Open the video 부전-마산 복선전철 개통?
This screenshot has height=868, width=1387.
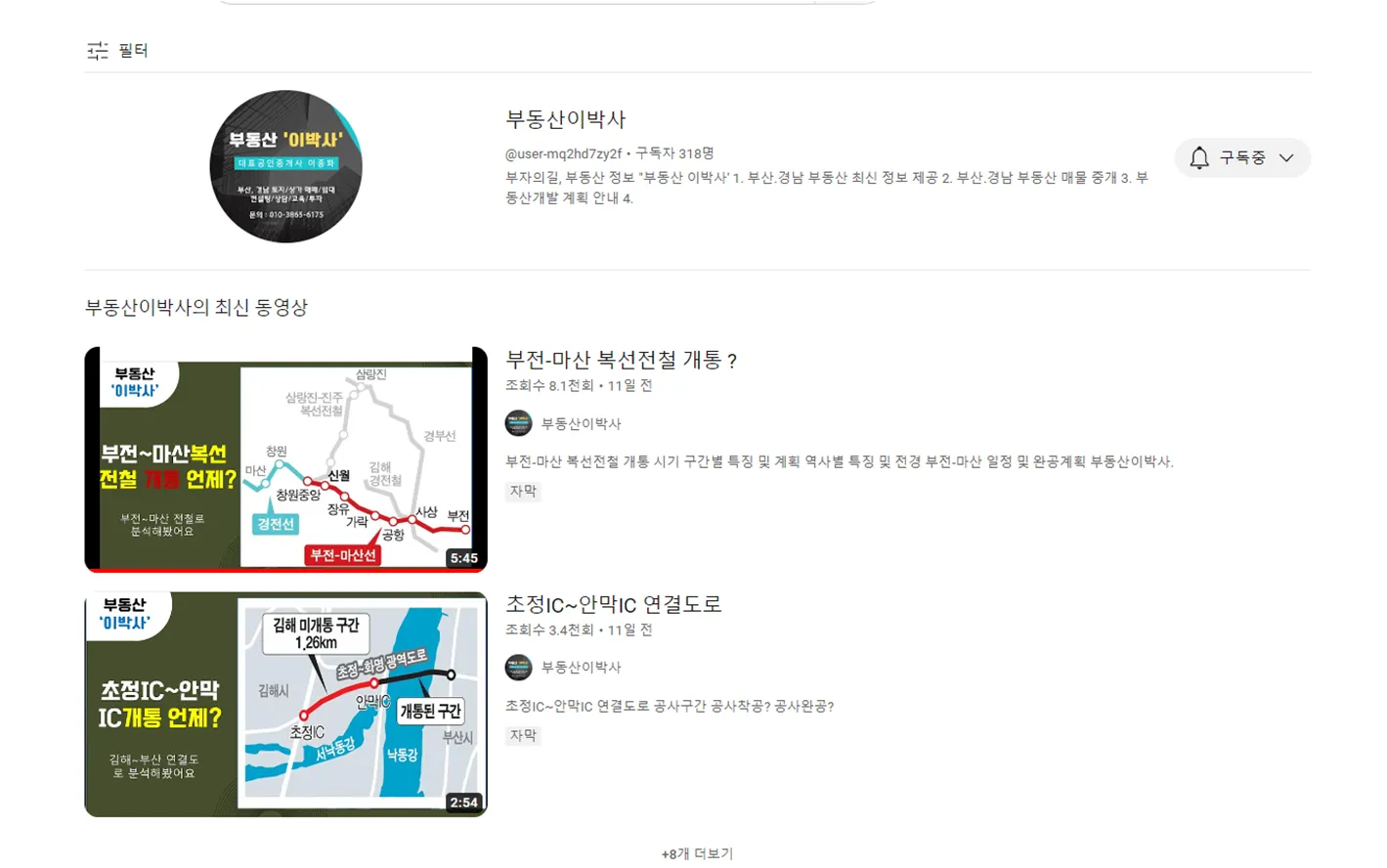pos(621,360)
